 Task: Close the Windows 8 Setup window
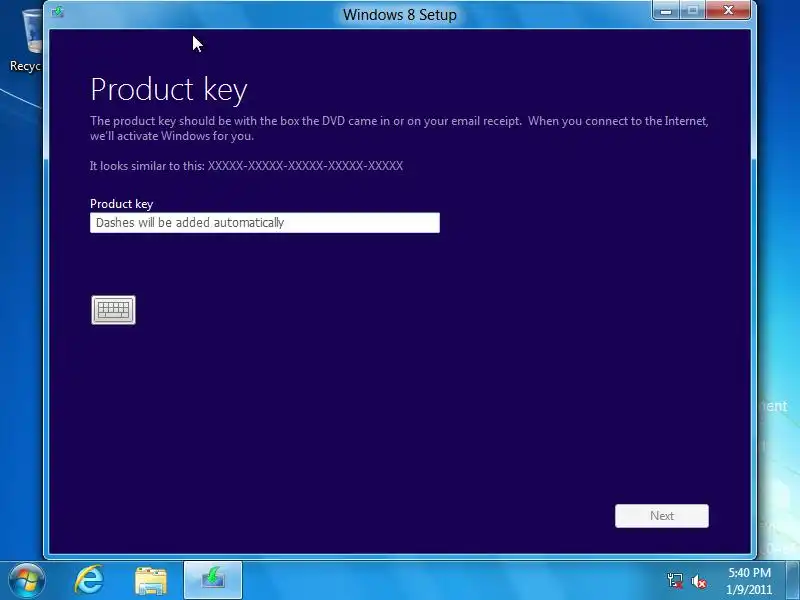point(728,10)
